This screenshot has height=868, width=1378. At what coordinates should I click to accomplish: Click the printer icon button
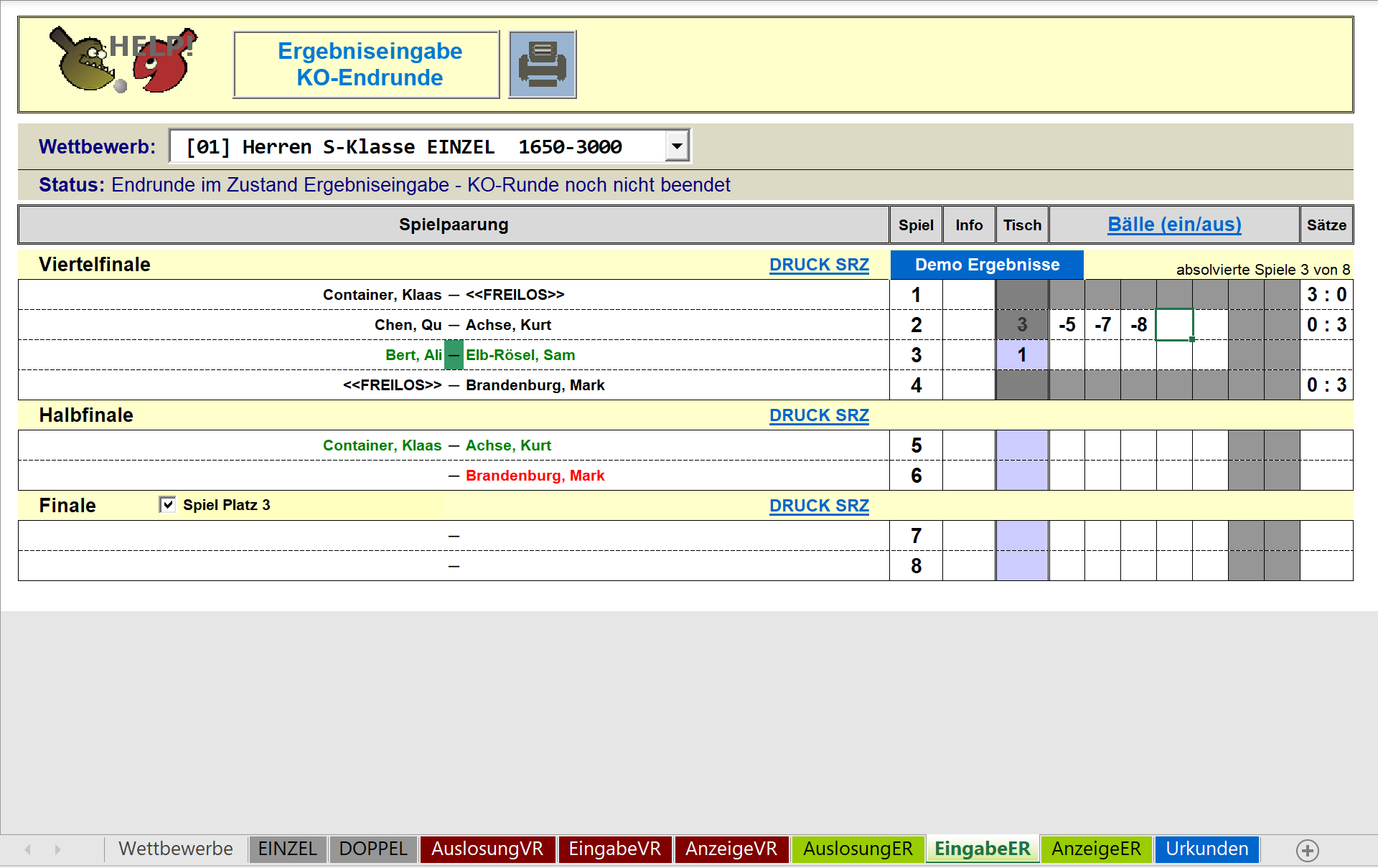coord(542,65)
